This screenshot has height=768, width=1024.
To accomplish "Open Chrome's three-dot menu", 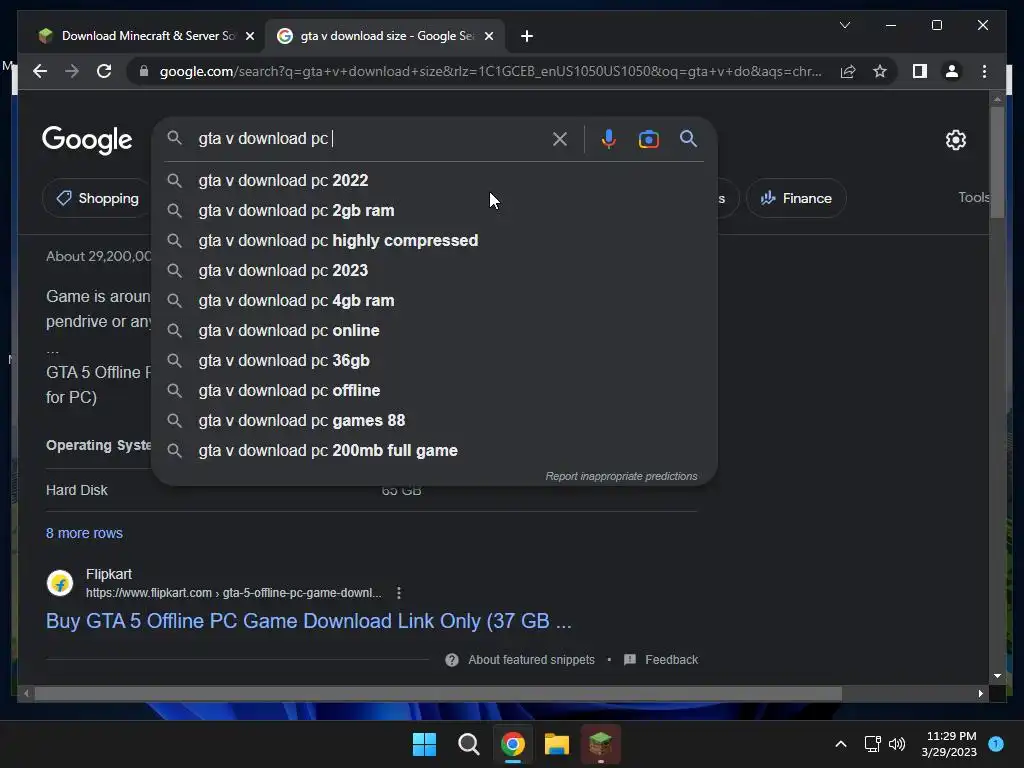I will click(x=984, y=71).
